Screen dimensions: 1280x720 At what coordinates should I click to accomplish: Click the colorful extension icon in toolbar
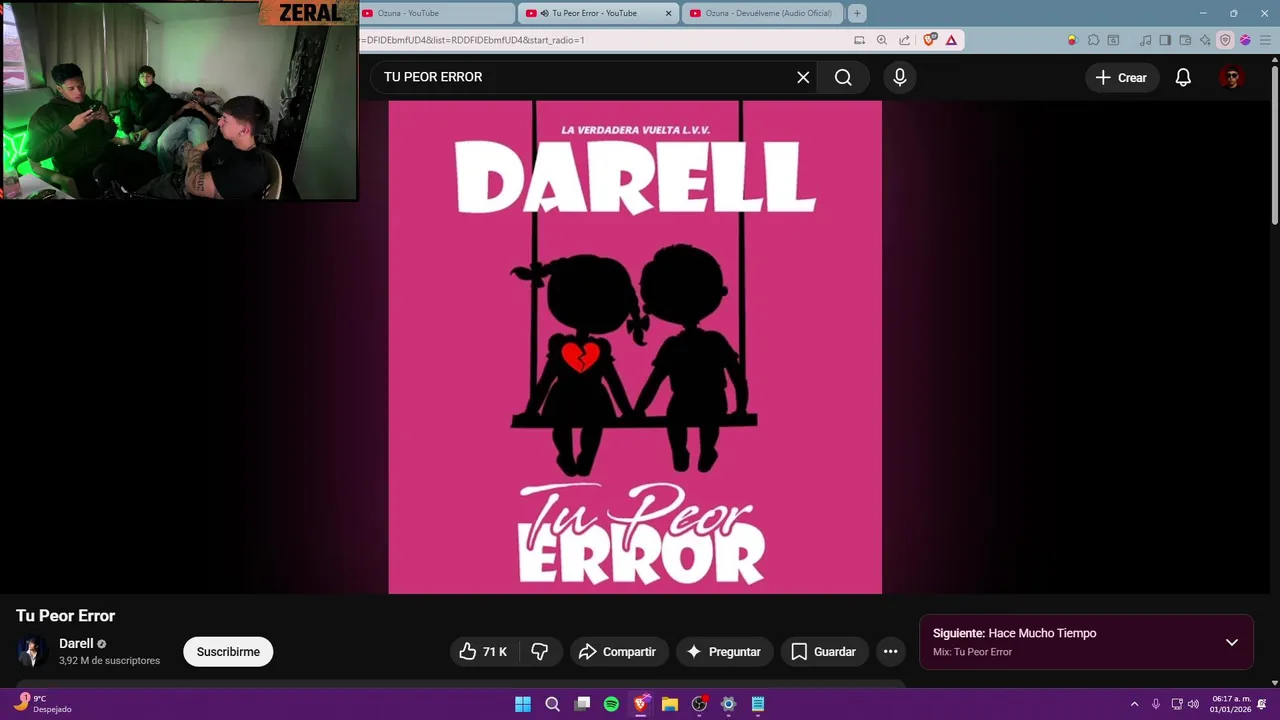click(1072, 40)
